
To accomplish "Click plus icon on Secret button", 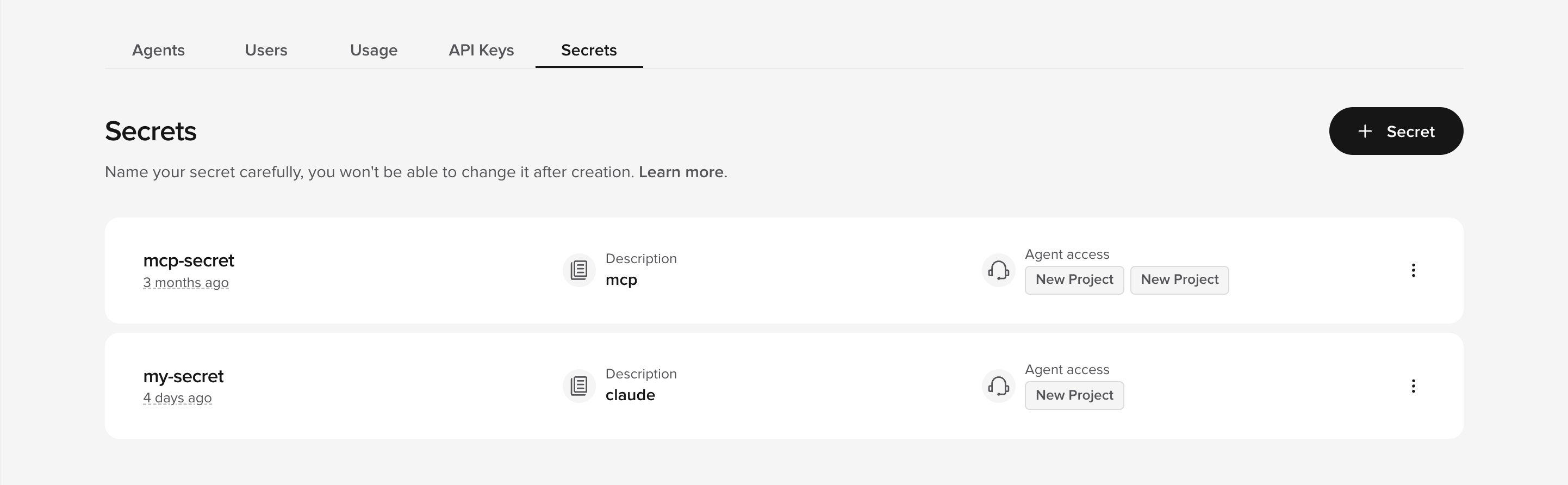I will pos(1365,132).
